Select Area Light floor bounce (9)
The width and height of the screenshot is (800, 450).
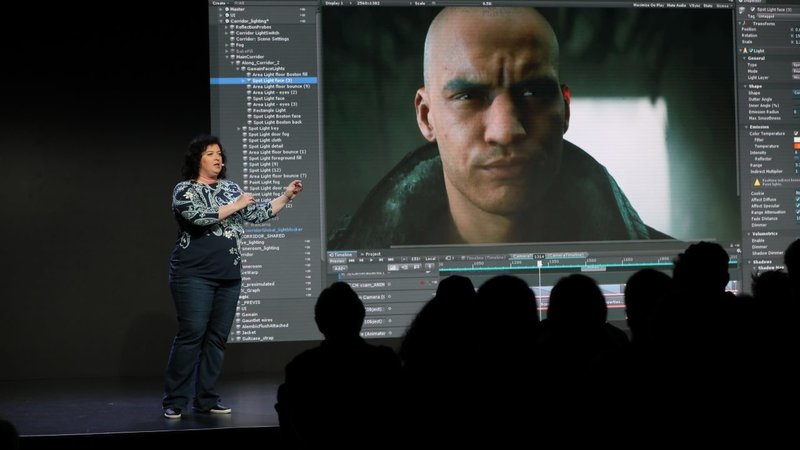click(281, 86)
